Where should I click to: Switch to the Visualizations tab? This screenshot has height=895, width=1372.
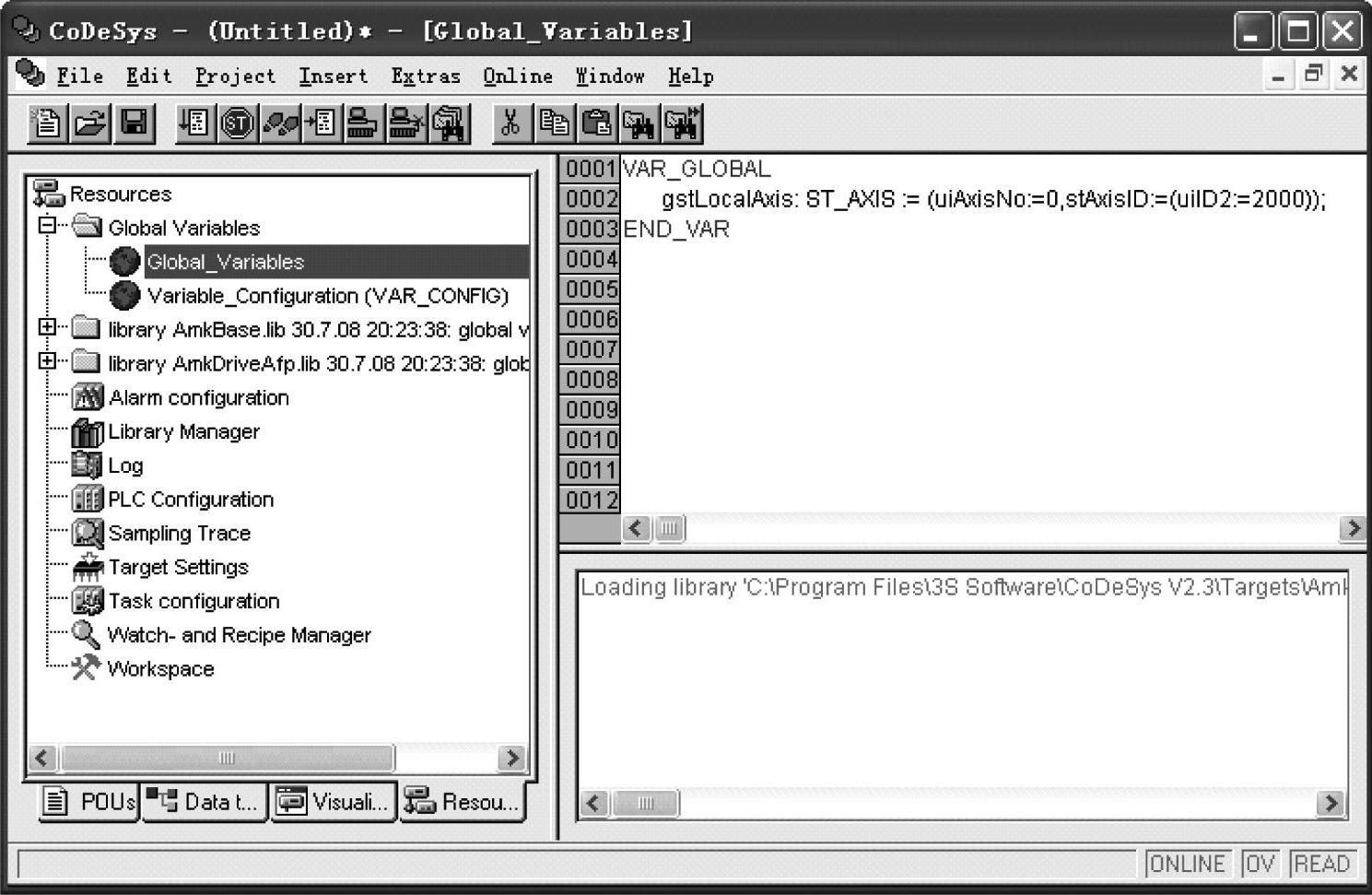click(334, 802)
